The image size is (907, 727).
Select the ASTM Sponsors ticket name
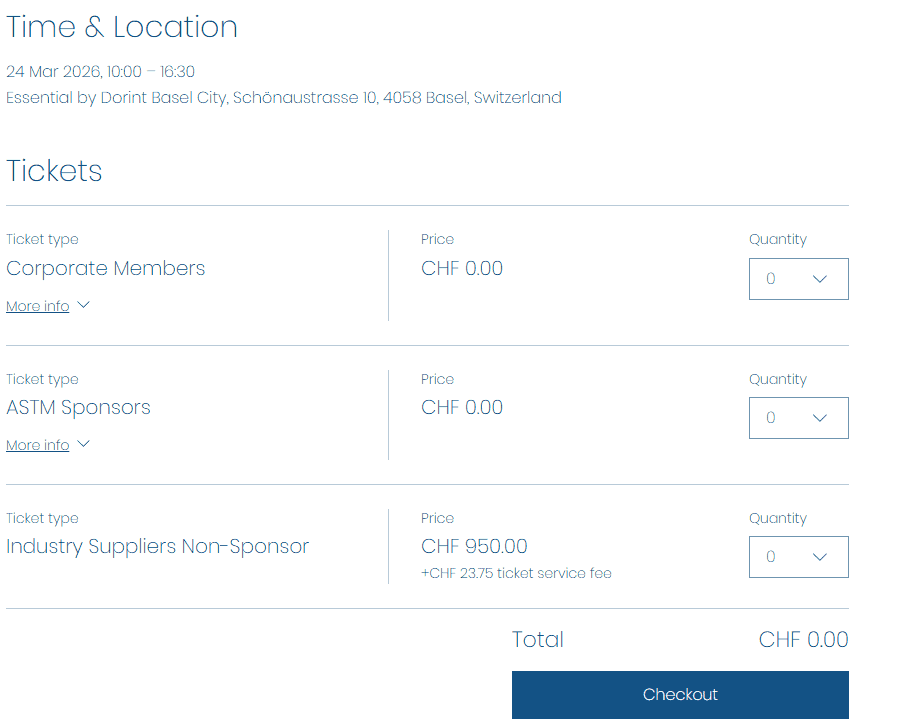click(78, 407)
